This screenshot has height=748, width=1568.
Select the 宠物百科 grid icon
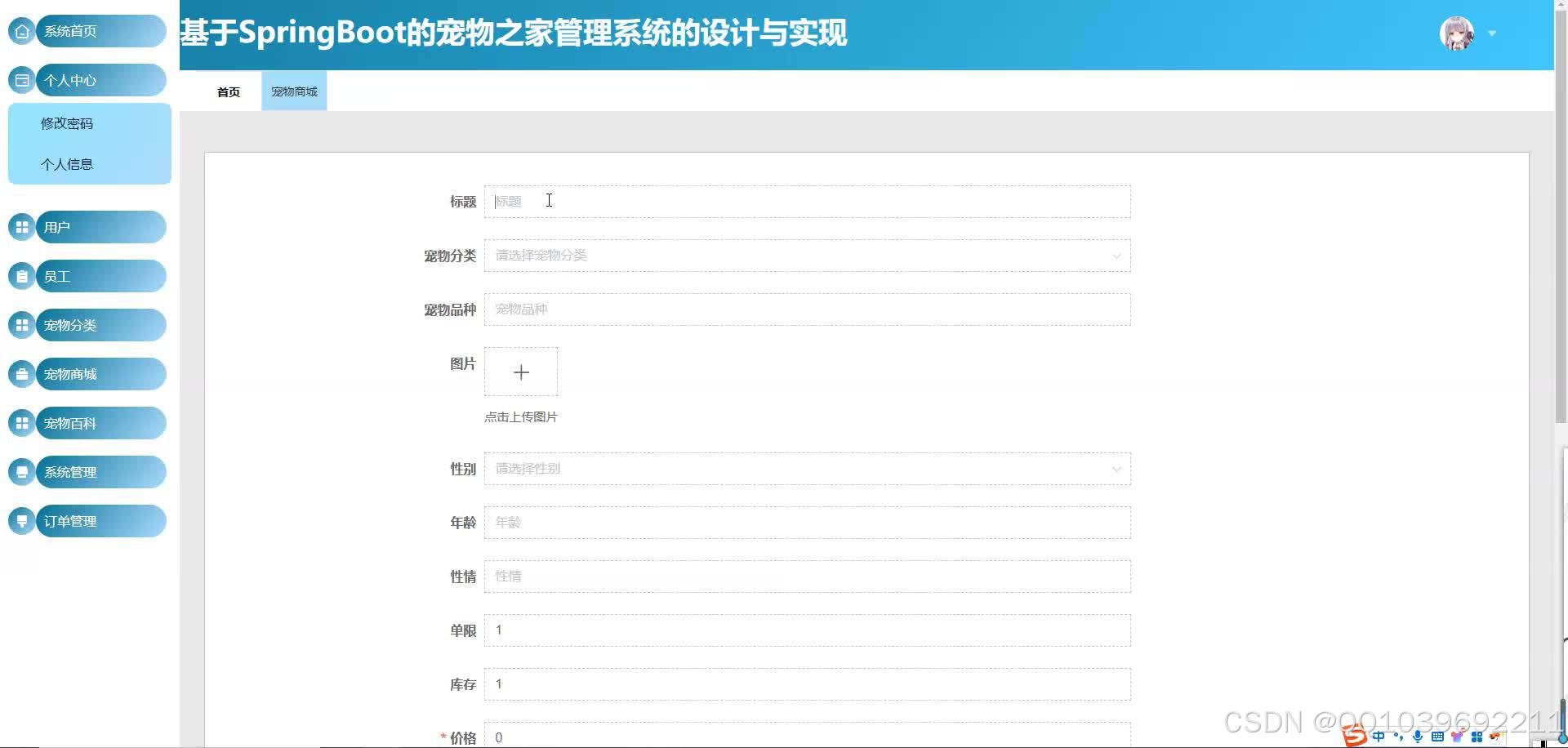click(x=21, y=423)
